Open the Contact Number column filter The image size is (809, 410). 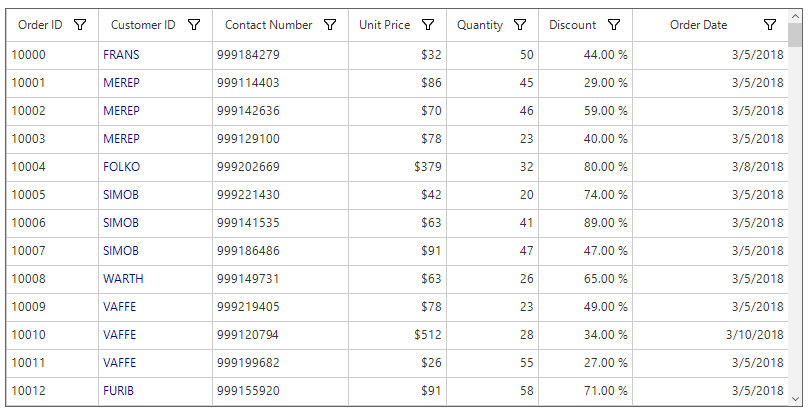pos(330,25)
